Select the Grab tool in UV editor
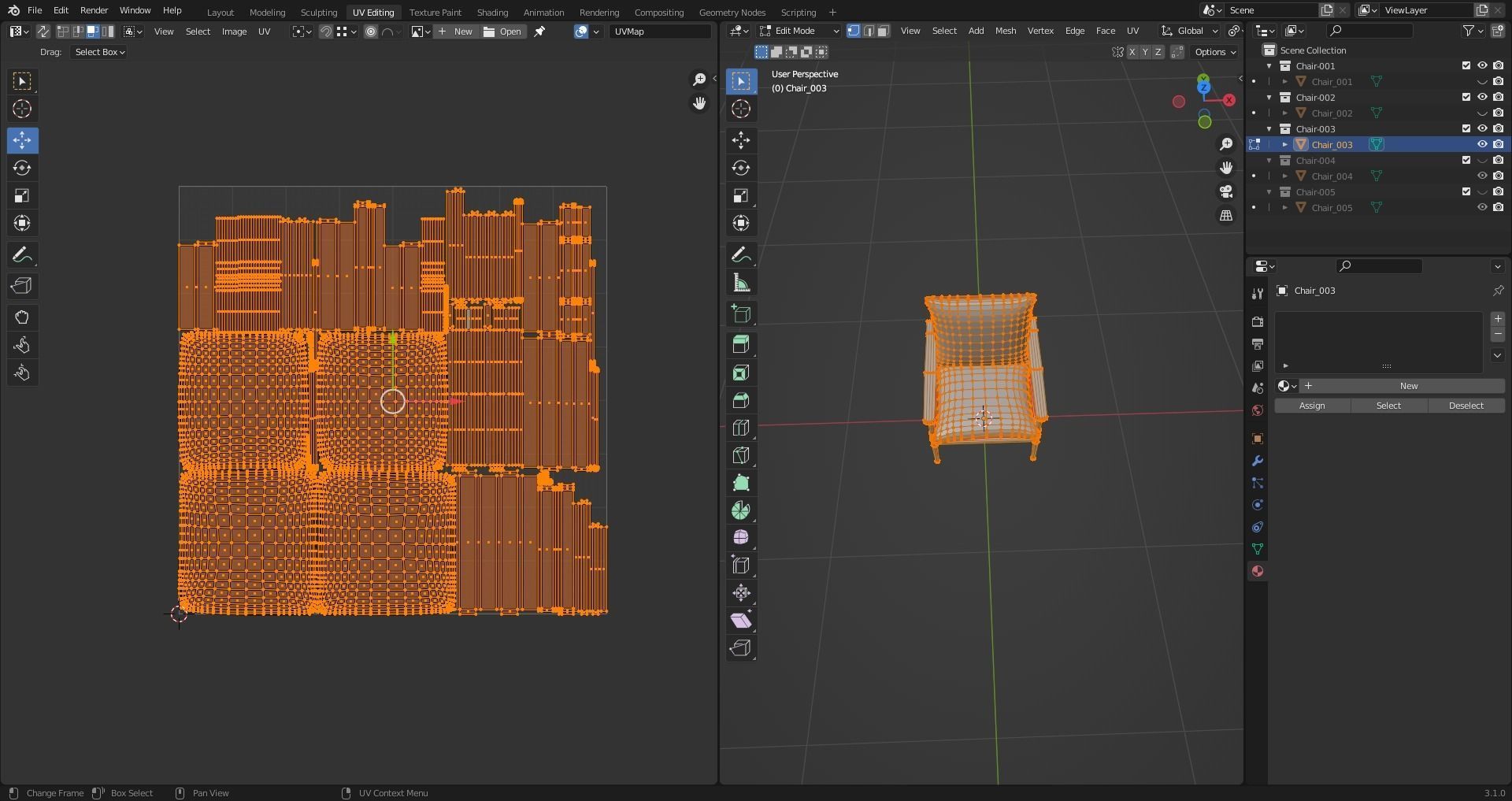The width and height of the screenshot is (1512, 801). 22,317
